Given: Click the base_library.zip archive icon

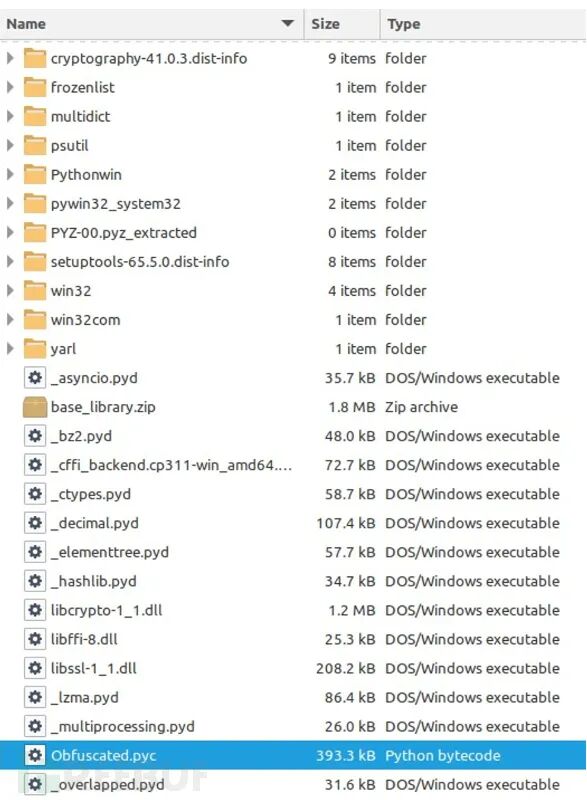Looking at the screenshot, I should tap(35, 407).
